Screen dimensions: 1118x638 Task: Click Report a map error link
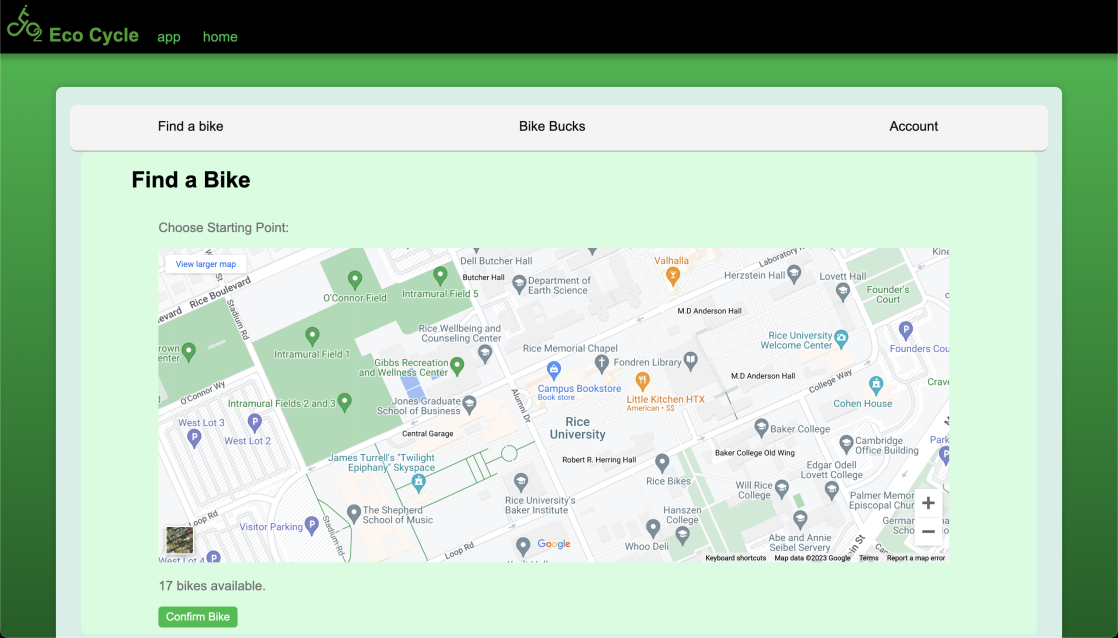click(x=916, y=558)
